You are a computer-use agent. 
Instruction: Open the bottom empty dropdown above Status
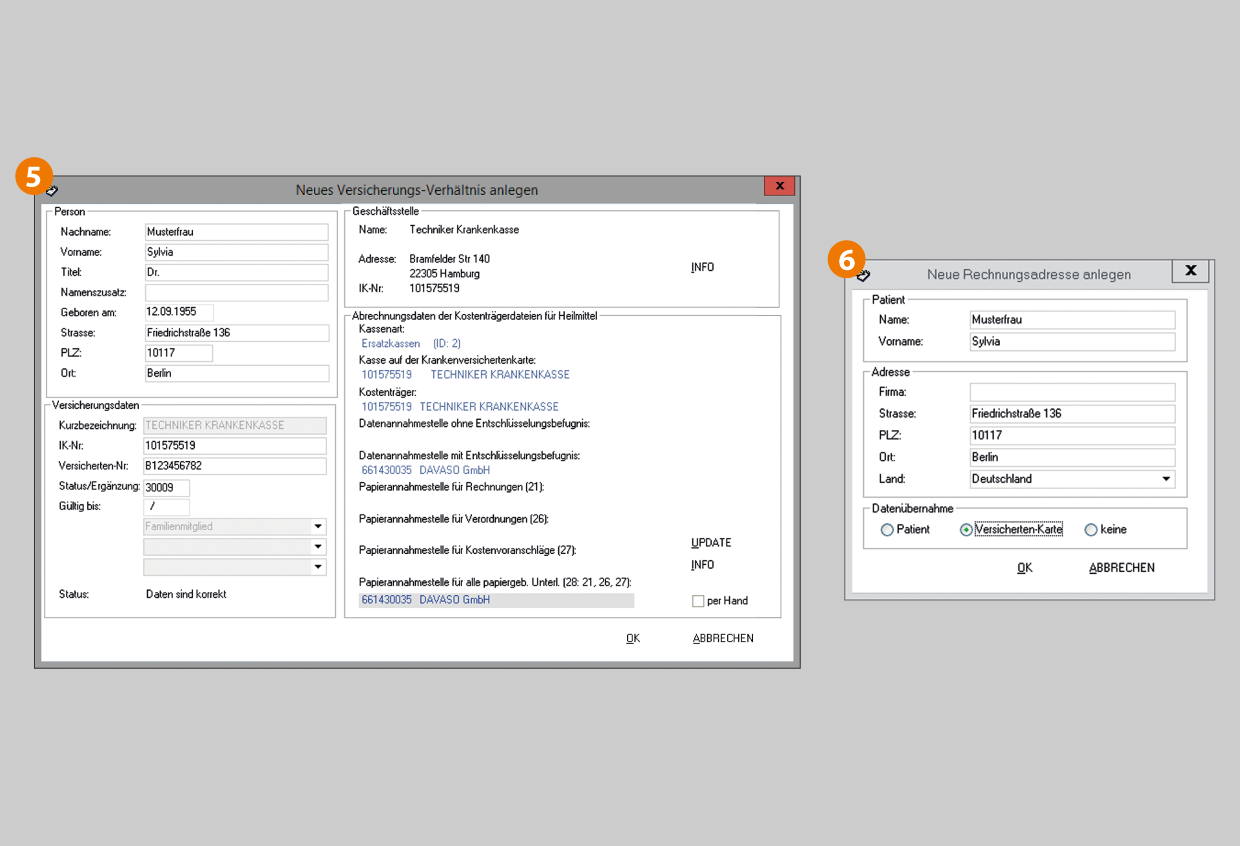[x=318, y=567]
